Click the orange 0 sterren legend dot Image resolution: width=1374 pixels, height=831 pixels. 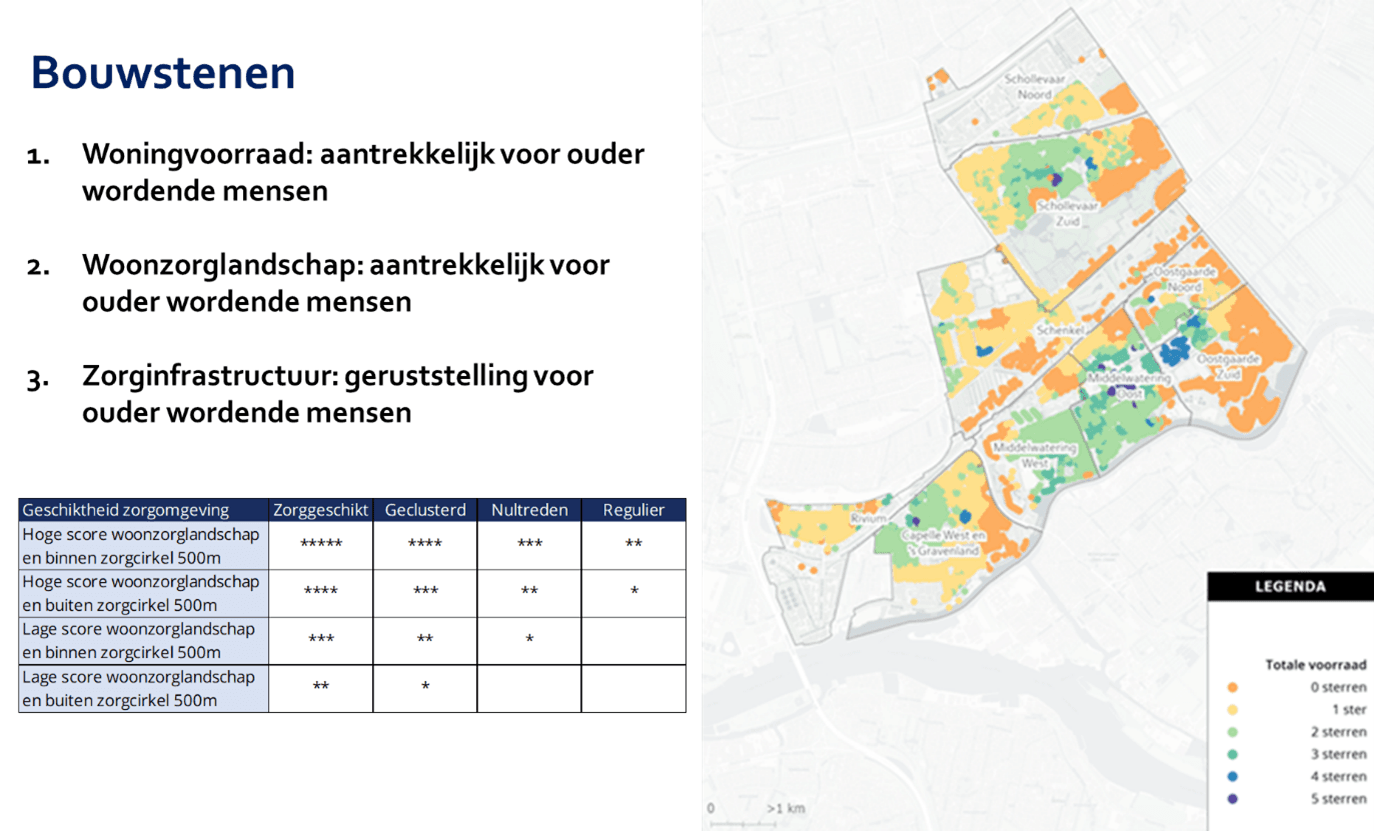point(1232,687)
